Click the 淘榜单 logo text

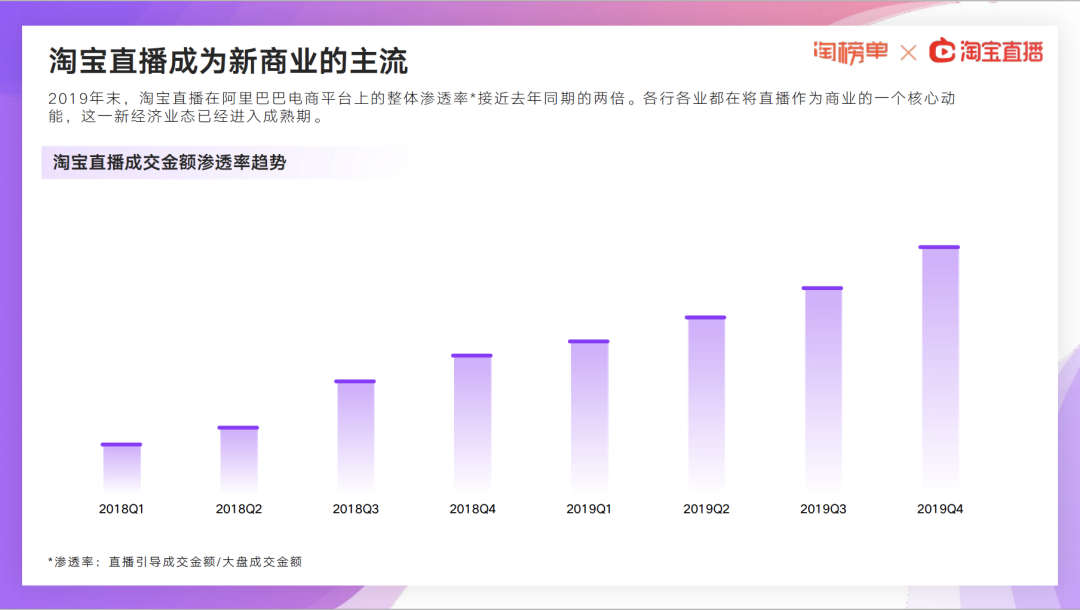coord(851,52)
